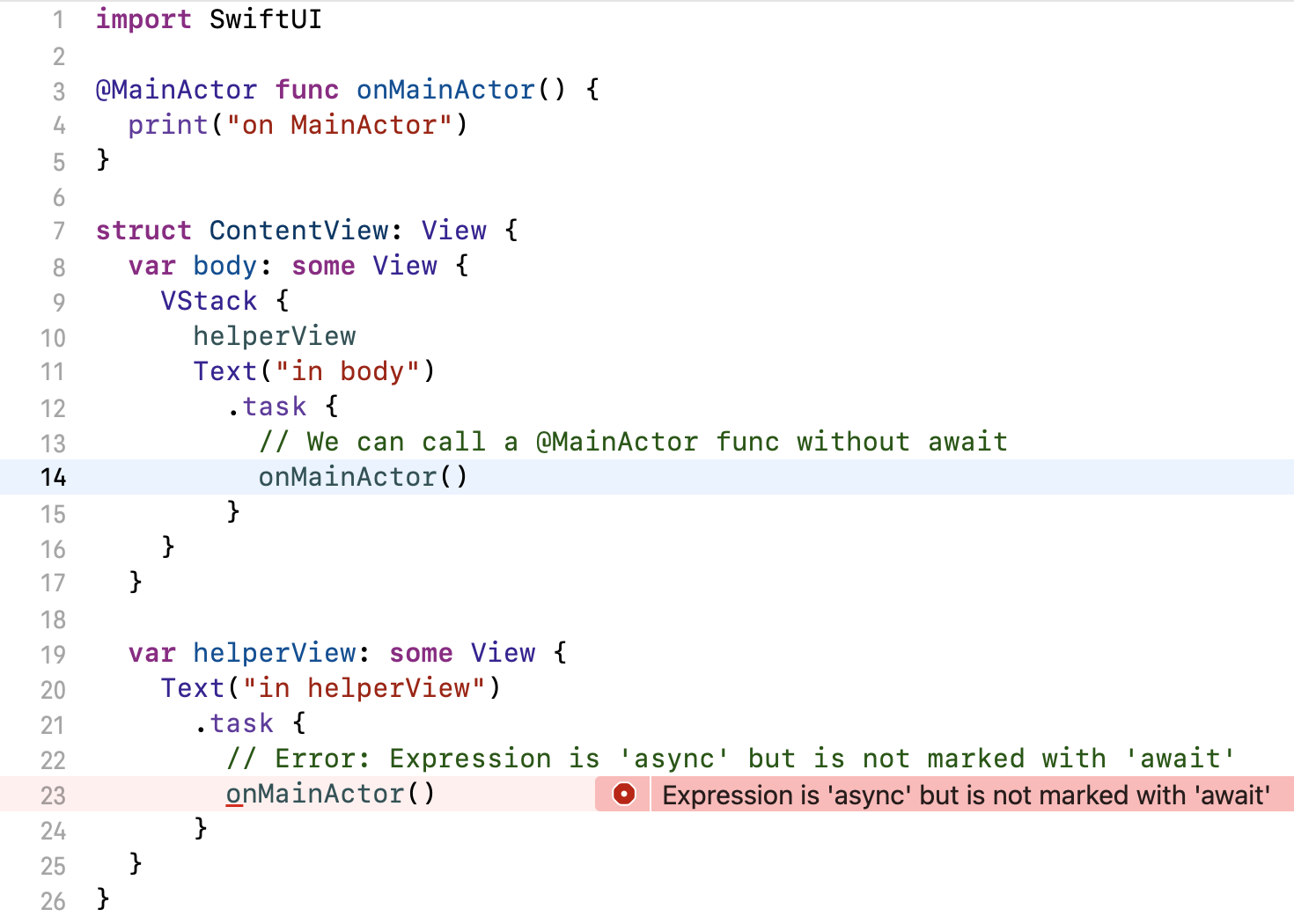Click the red error icon on line 23
The height and width of the screenshot is (924, 1294).
coord(623,795)
